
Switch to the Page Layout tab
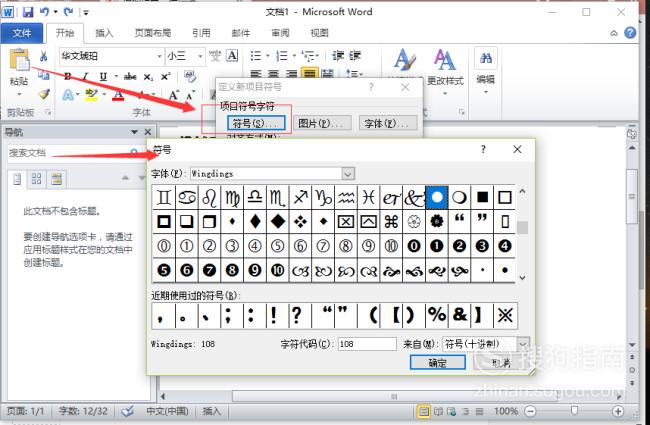153,33
